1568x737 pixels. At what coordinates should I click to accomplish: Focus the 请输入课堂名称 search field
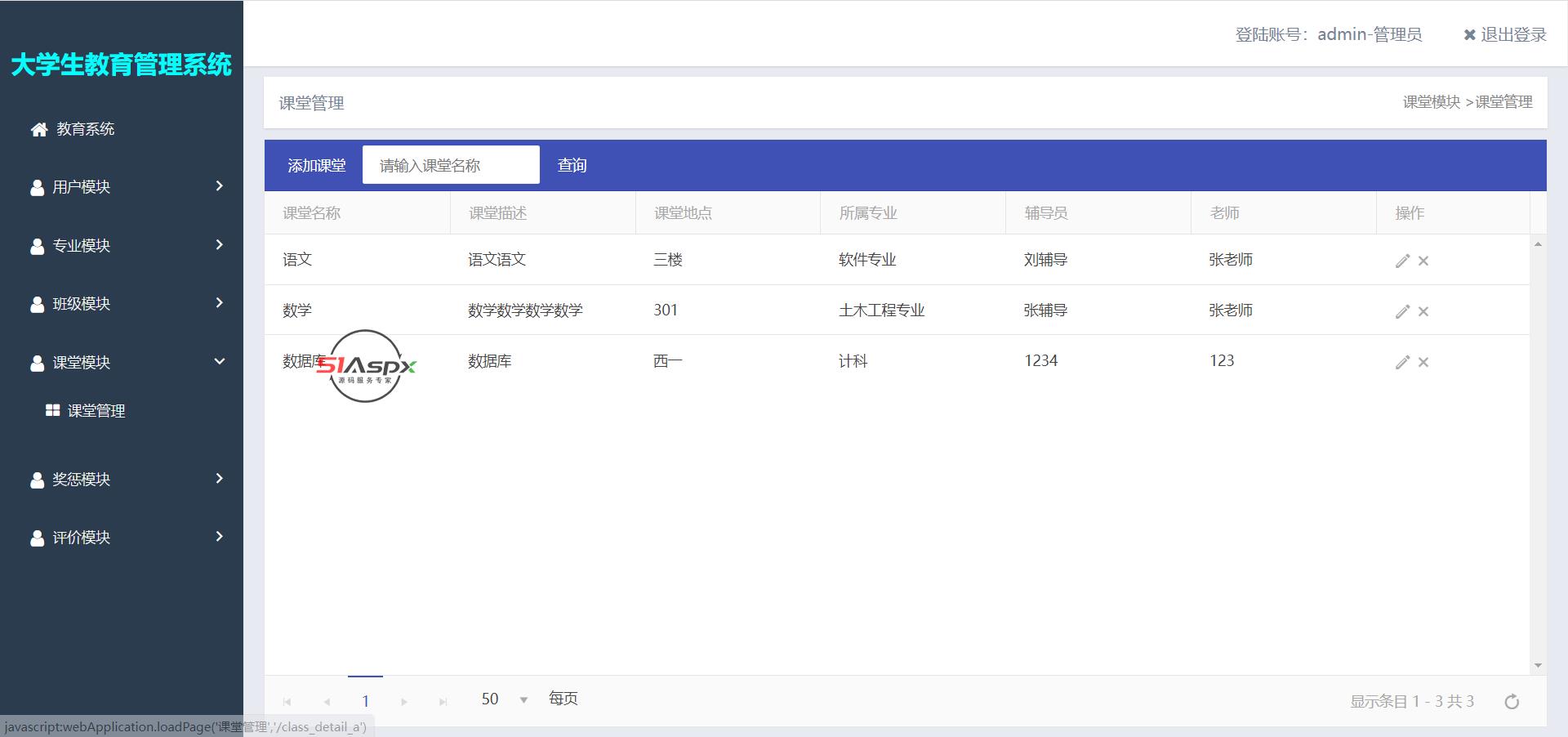tap(451, 166)
